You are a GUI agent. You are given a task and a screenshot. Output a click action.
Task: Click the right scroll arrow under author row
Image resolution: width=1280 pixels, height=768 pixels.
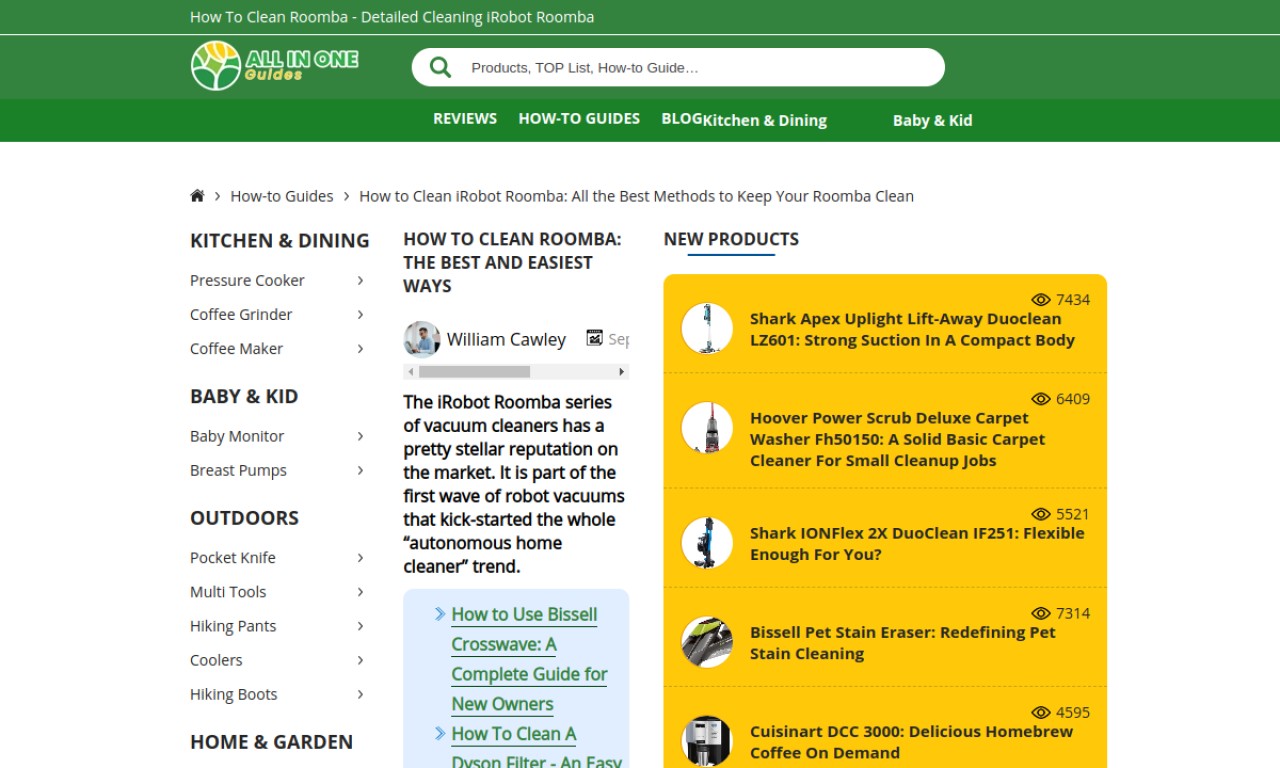click(x=622, y=372)
